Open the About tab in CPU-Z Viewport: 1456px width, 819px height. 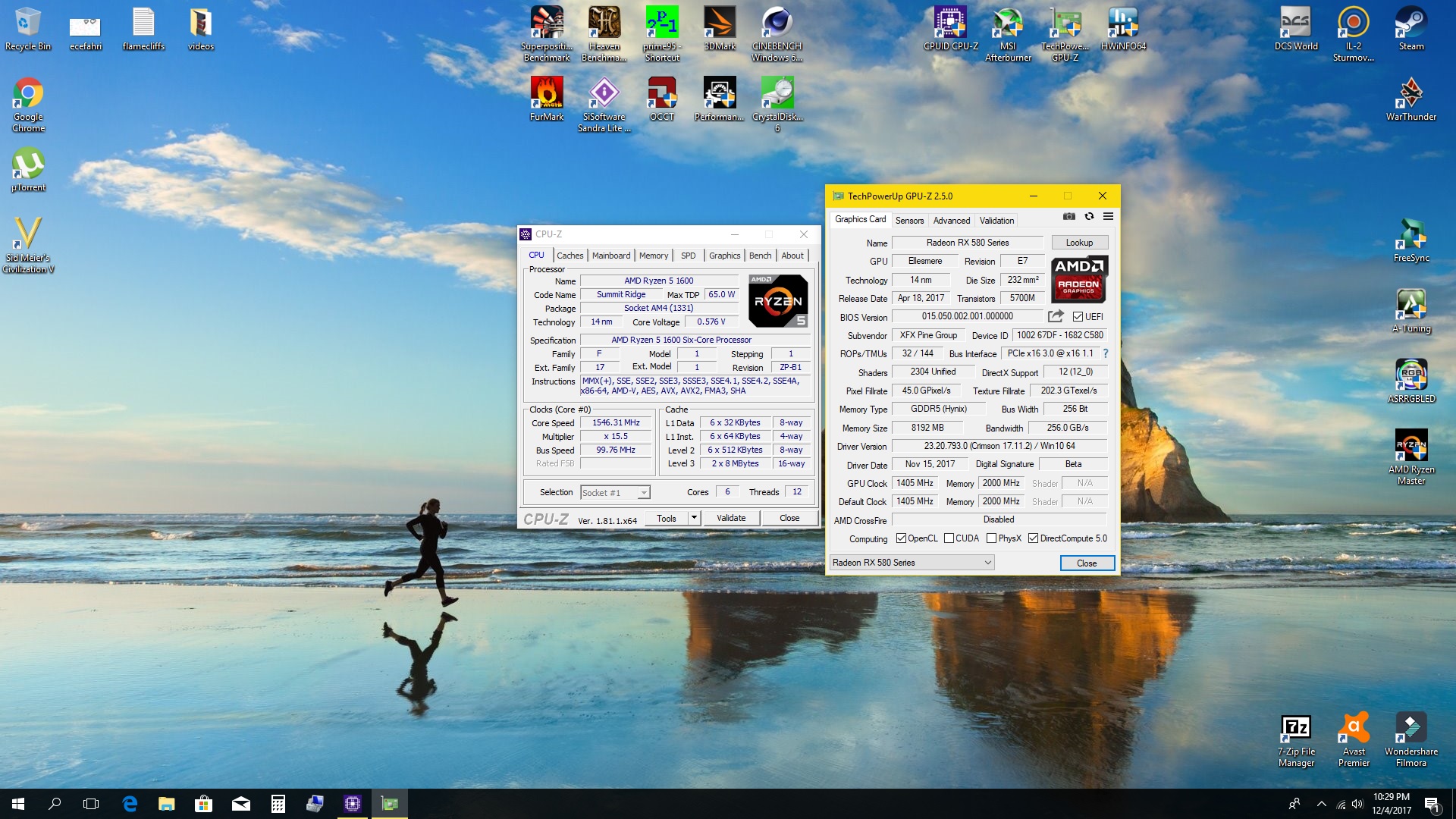point(792,256)
